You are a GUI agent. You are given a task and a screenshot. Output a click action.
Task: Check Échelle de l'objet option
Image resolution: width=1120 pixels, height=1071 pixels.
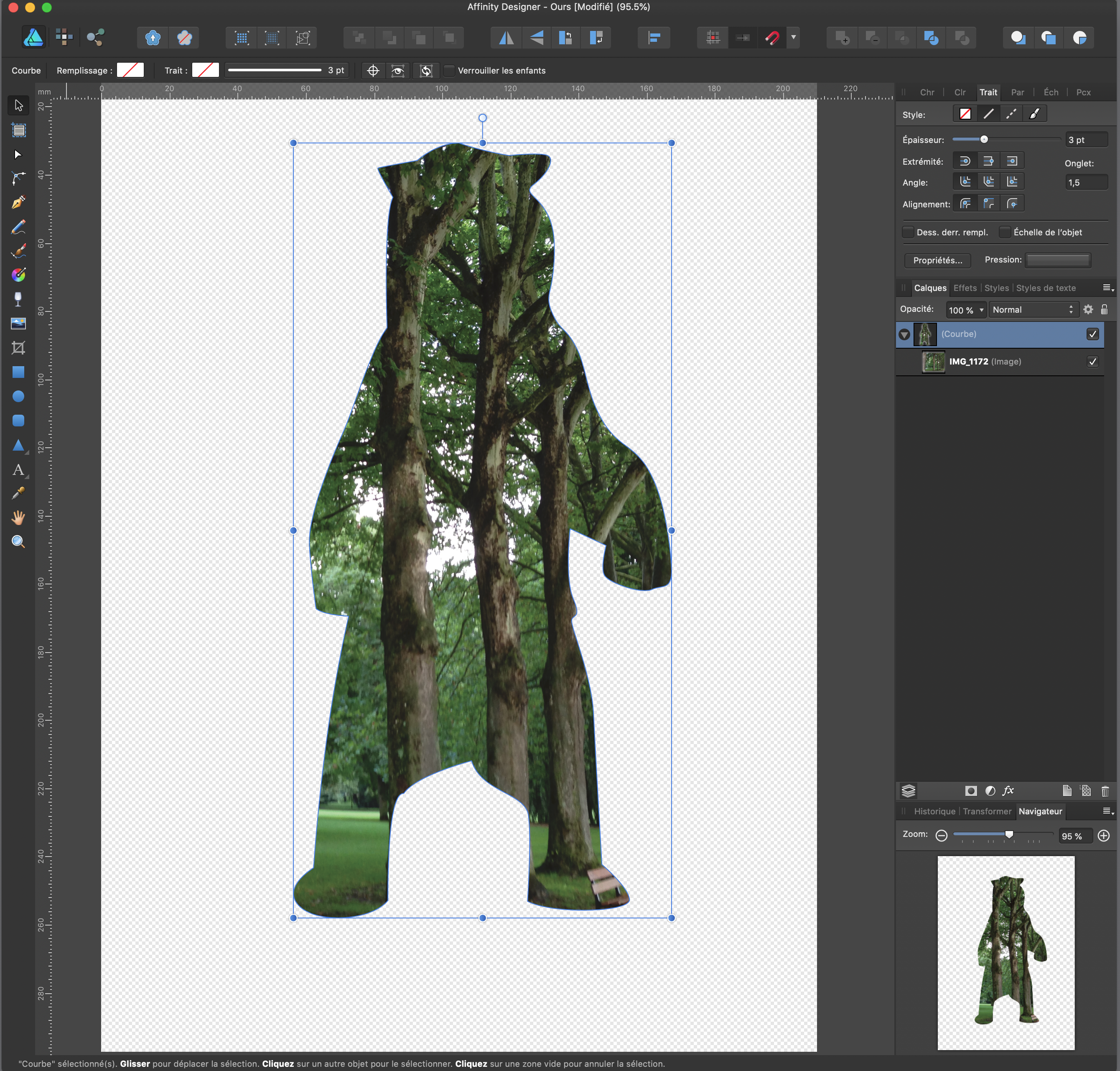1005,232
